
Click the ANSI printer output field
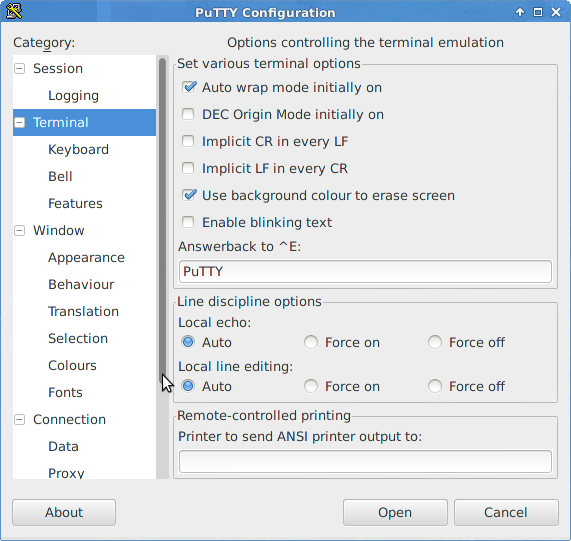pyautogui.click(x=365, y=461)
